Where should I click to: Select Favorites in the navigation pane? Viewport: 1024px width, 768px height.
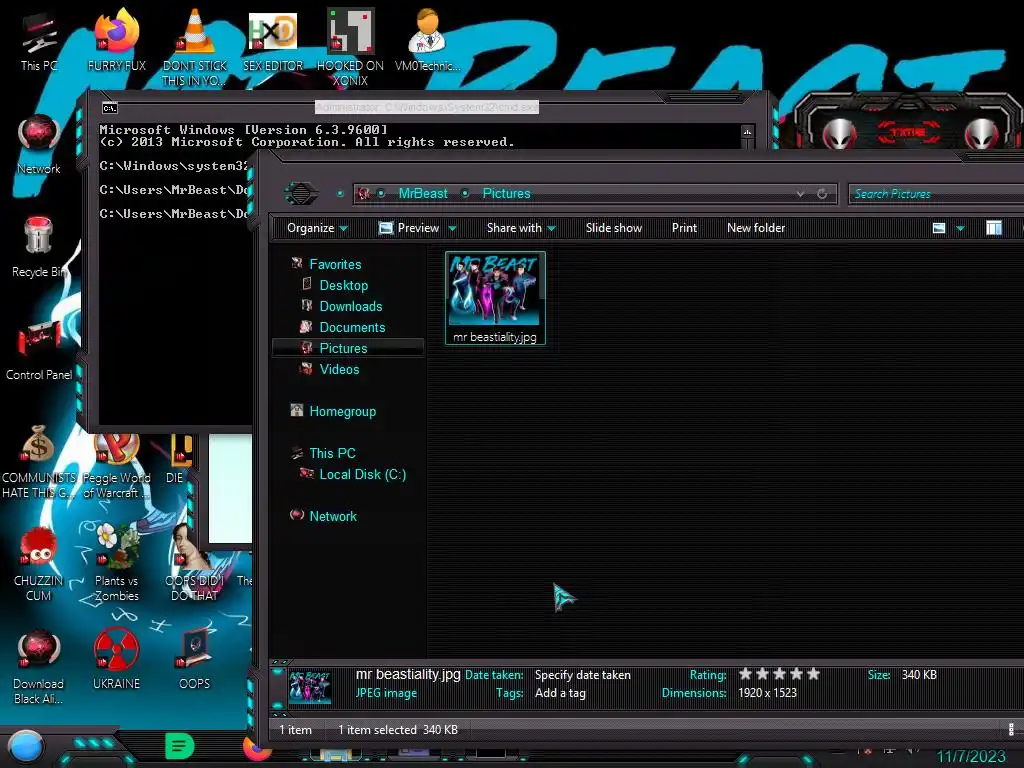pyautogui.click(x=335, y=264)
